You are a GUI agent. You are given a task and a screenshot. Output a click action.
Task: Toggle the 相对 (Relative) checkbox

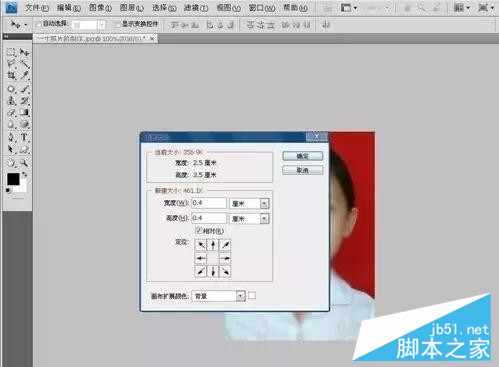pos(199,230)
